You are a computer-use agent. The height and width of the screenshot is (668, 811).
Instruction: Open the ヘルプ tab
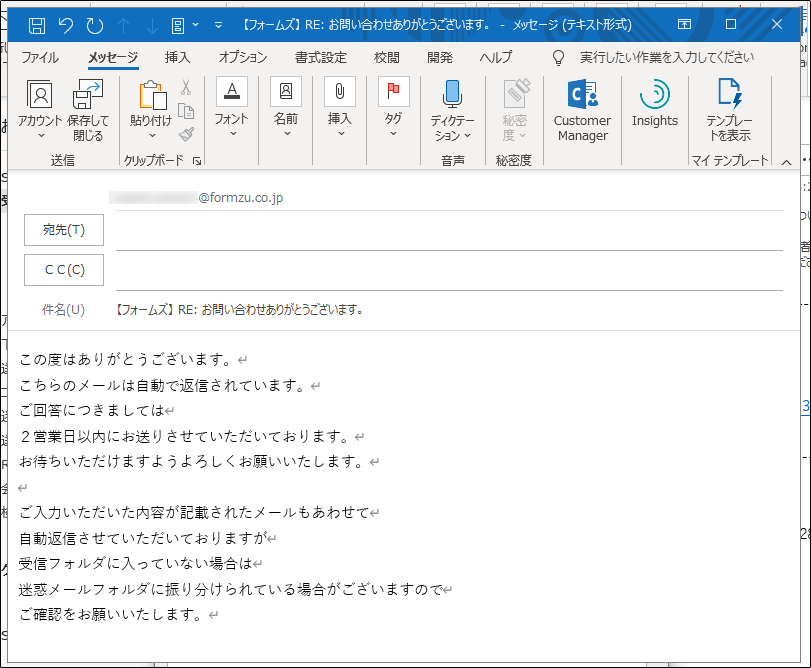click(495, 57)
